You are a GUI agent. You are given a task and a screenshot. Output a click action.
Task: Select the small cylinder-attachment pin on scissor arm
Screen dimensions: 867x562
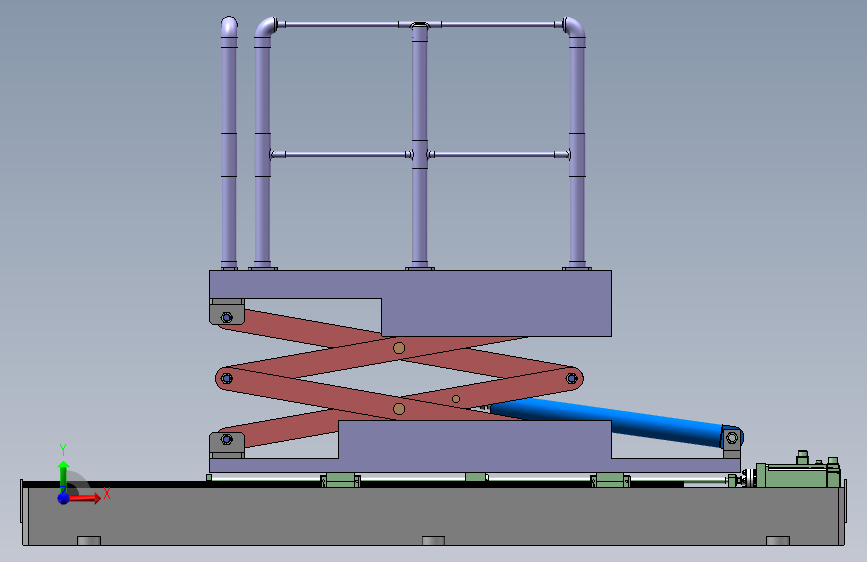tap(456, 399)
